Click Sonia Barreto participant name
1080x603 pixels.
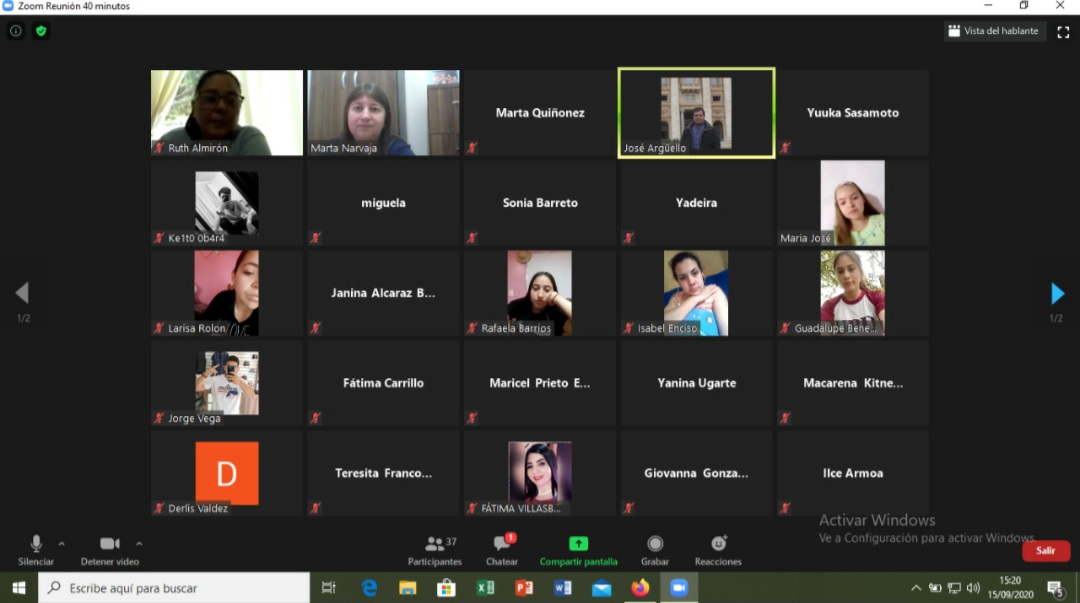pos(540,203)
